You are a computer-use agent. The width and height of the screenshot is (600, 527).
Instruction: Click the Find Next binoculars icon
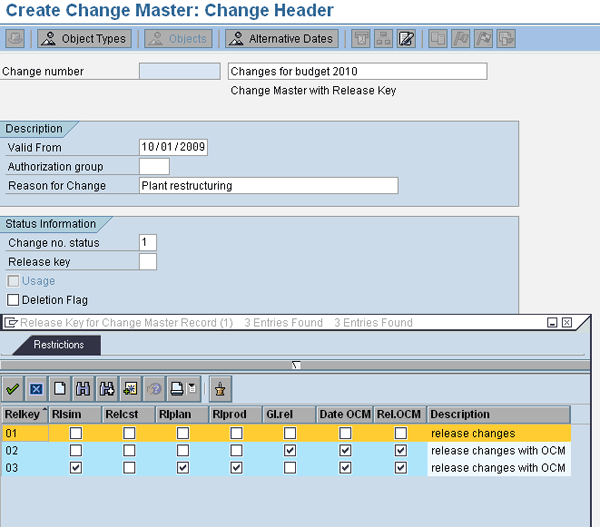[x=106, y=388]
